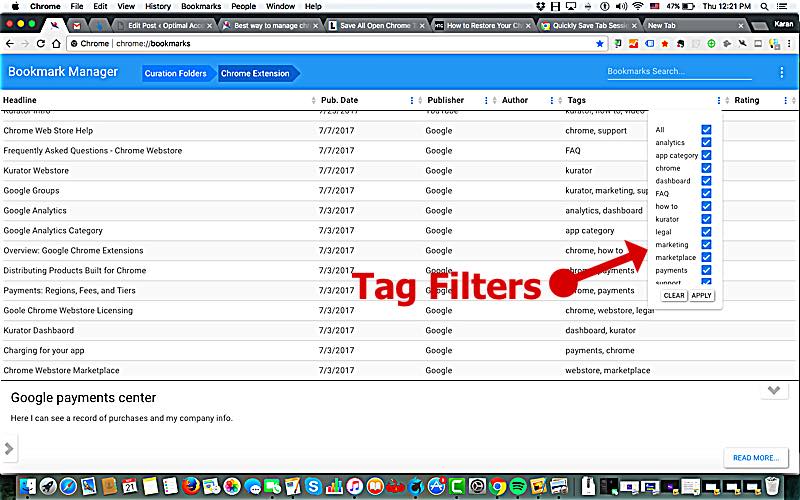
Task: Toggle the how to tag checkbox
Action: tap(706, 206)
